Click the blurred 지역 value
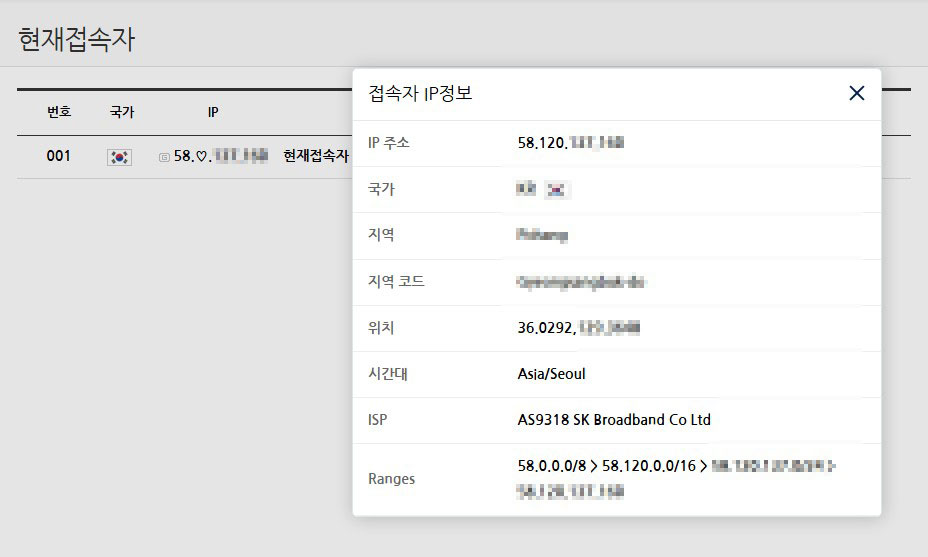This screenshot has width=928, height=557. pos(543,235)
